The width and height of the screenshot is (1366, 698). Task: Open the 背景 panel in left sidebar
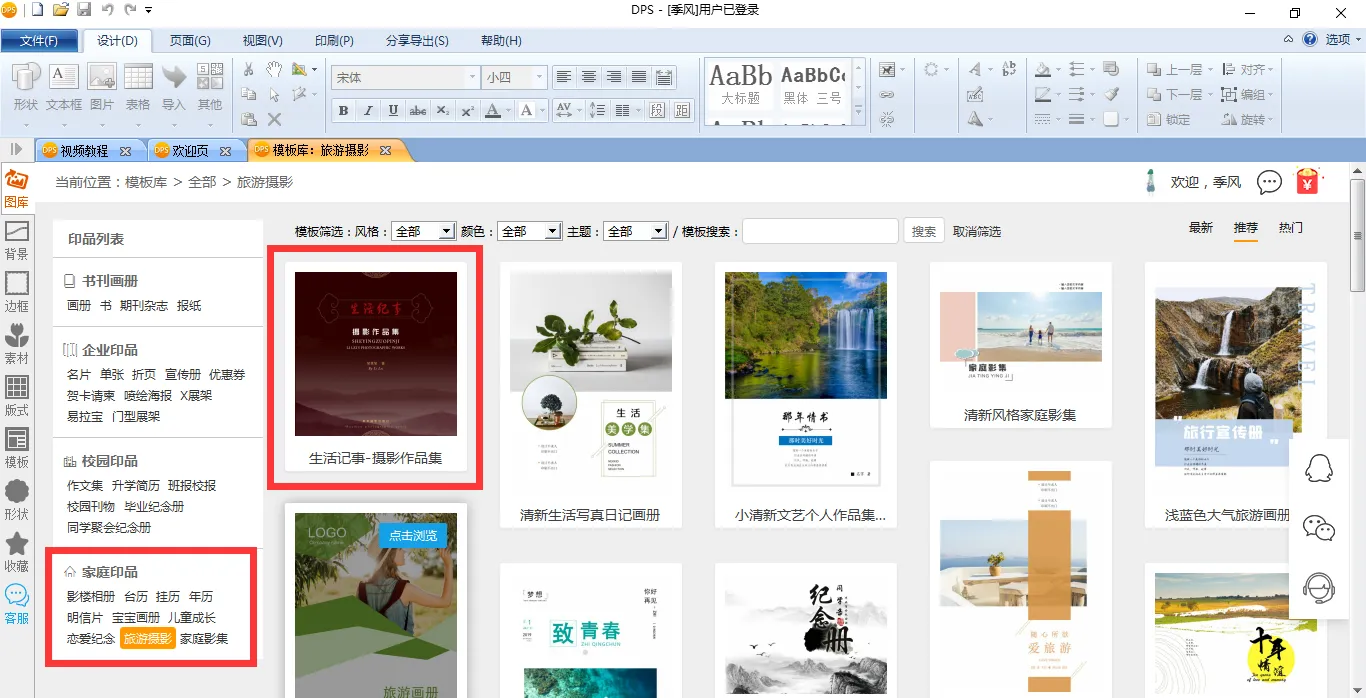point(17,240)
